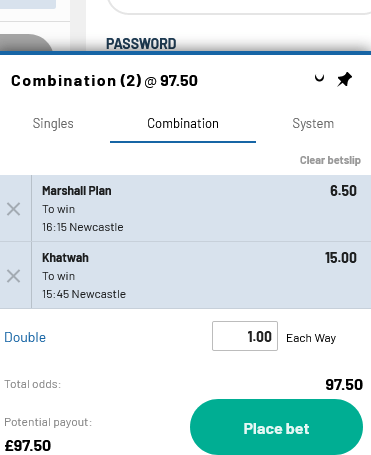Toggle the Each Way option
Viewport: 371px width, 455px height.
click(x=311, y=338)
